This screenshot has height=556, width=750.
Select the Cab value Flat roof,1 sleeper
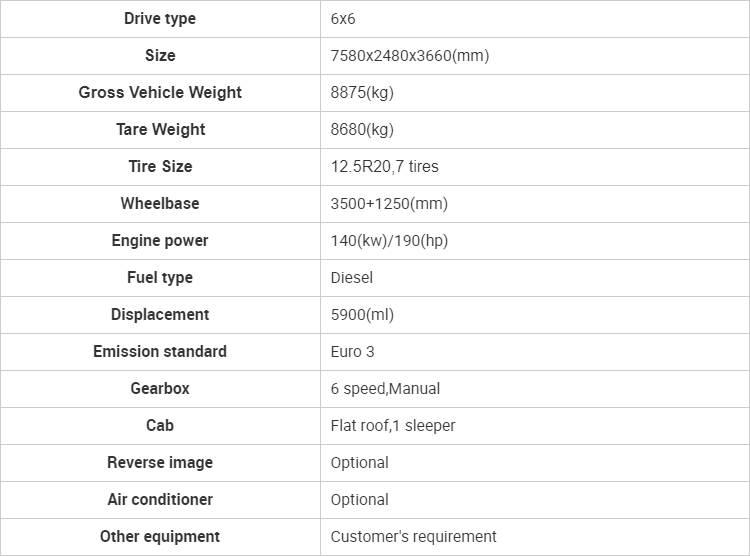[x=393, y=425]
